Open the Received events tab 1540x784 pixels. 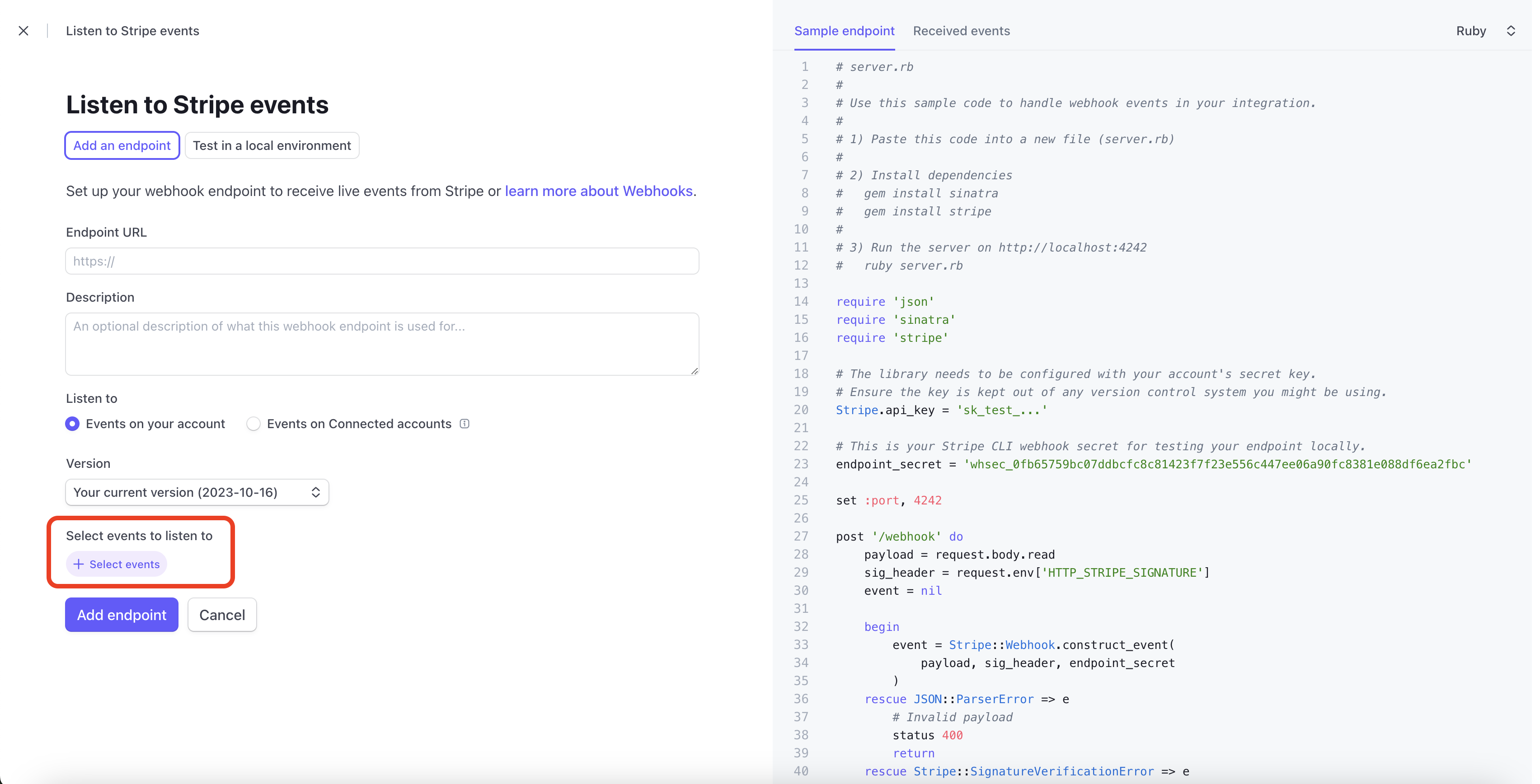[x=961, y=30]
